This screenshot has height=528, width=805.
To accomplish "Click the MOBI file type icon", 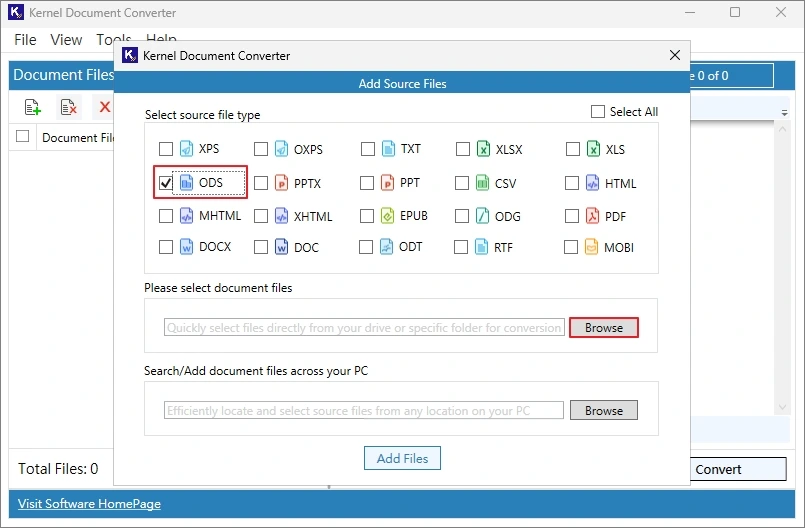I will (x=591, y=247).
